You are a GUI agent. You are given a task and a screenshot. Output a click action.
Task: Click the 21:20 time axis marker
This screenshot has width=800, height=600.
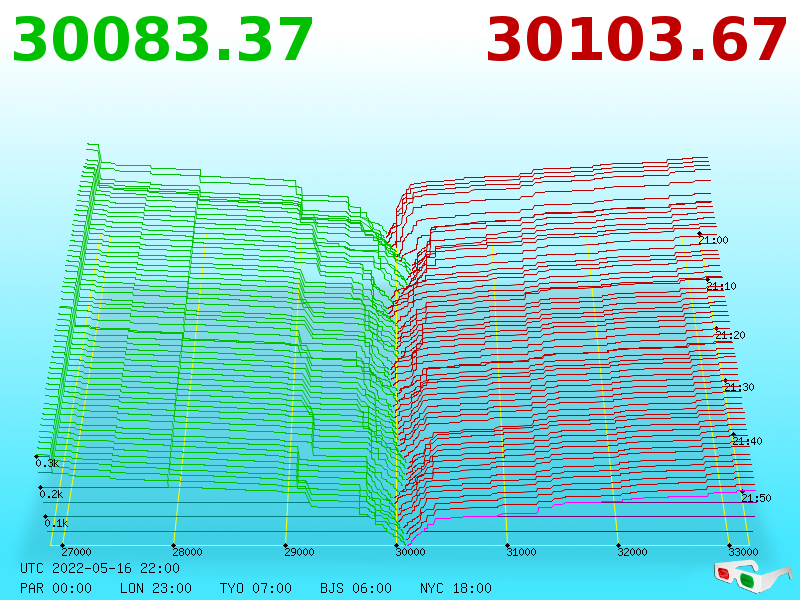730,335
